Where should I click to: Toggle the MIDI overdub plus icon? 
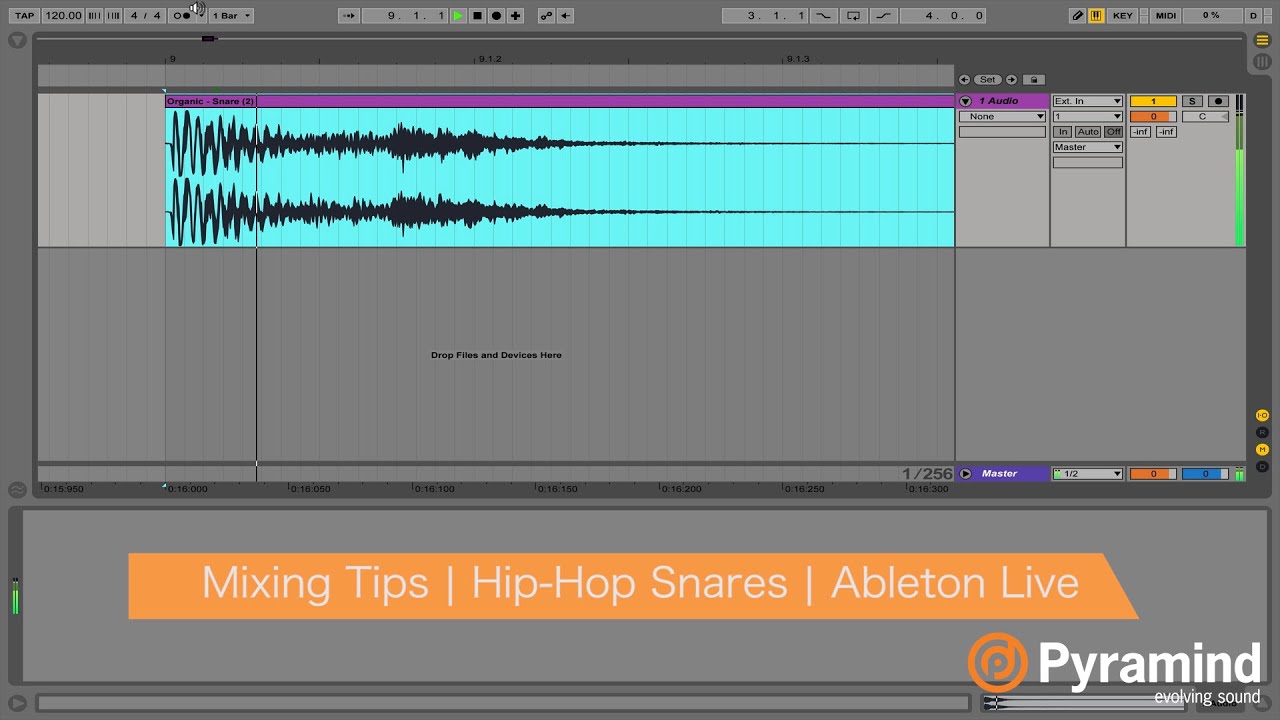pos(515,15)
